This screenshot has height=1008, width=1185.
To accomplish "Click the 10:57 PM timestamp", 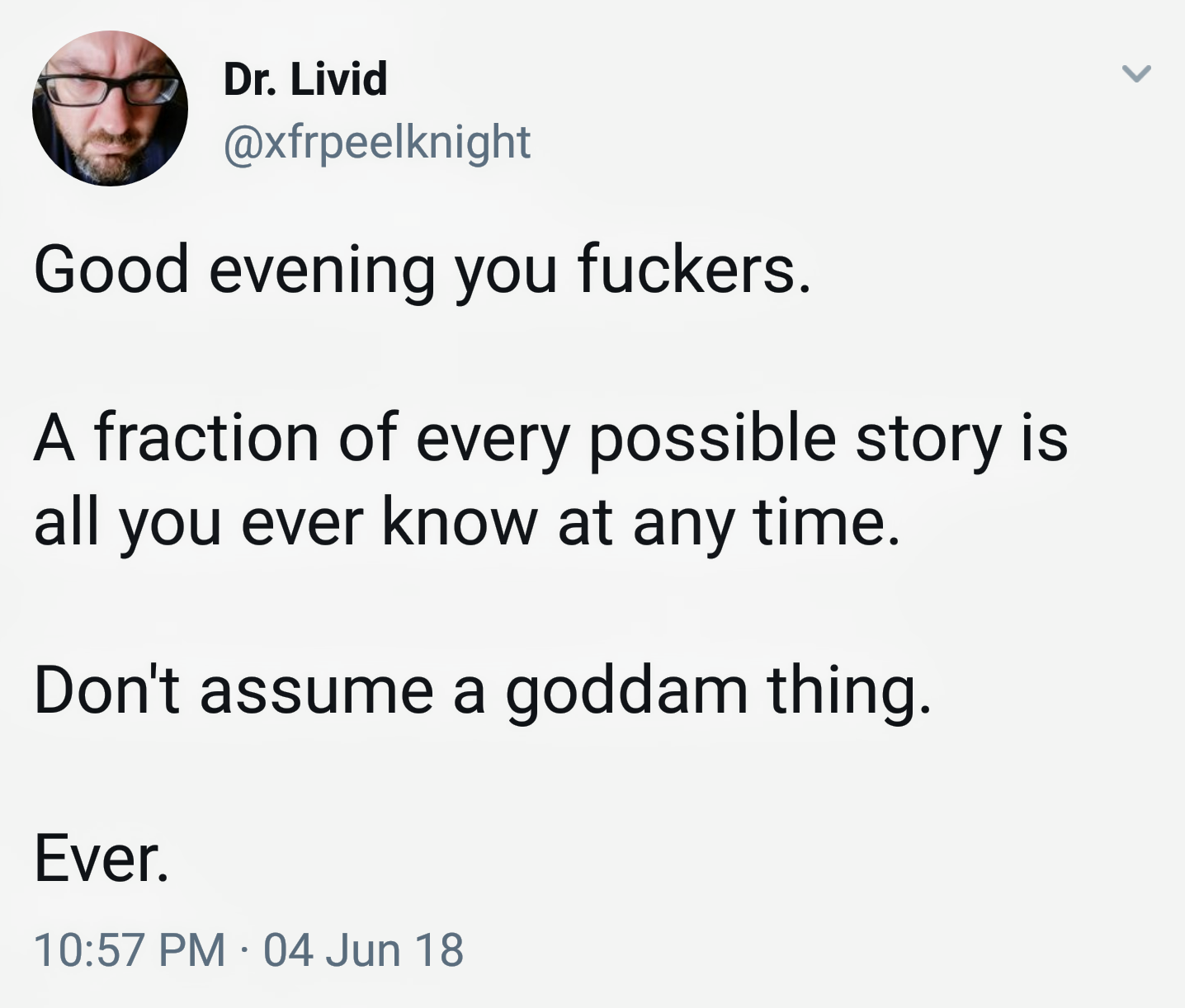I will (x=130, y=949).
